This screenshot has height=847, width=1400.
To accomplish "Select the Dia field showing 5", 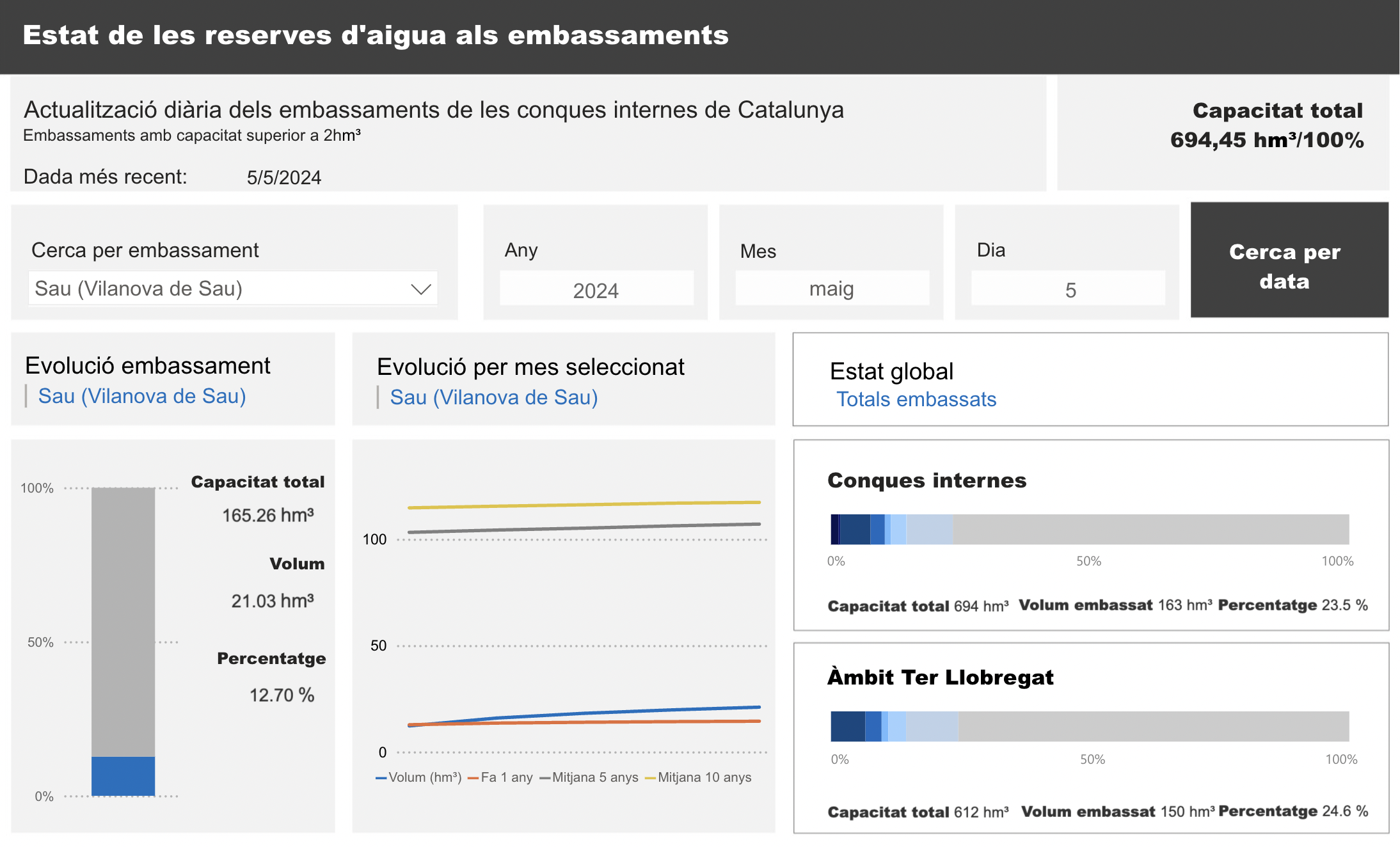I will [x=1068, y=289].
